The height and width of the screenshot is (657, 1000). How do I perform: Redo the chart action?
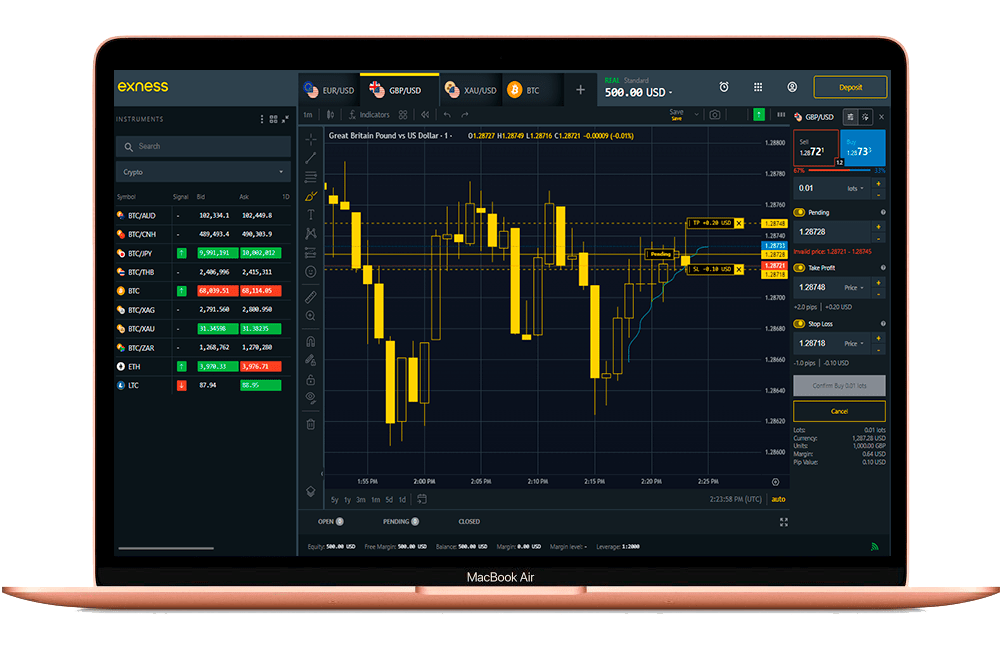coord(465,115)
